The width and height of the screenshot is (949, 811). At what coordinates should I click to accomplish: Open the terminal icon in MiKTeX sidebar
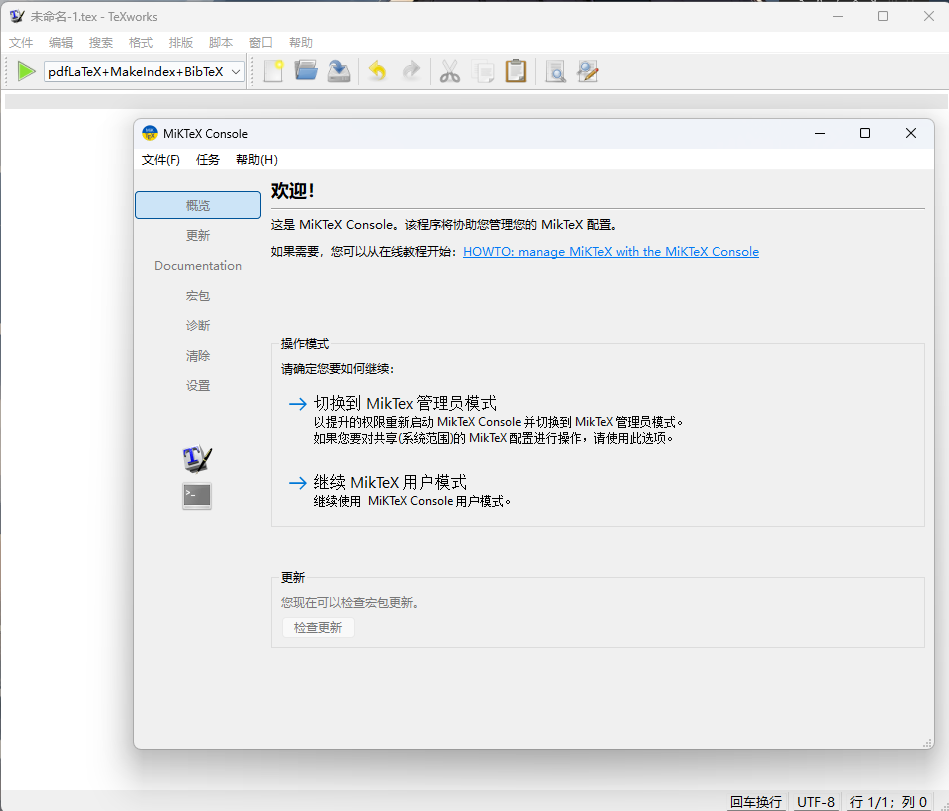tap(197, 495)
